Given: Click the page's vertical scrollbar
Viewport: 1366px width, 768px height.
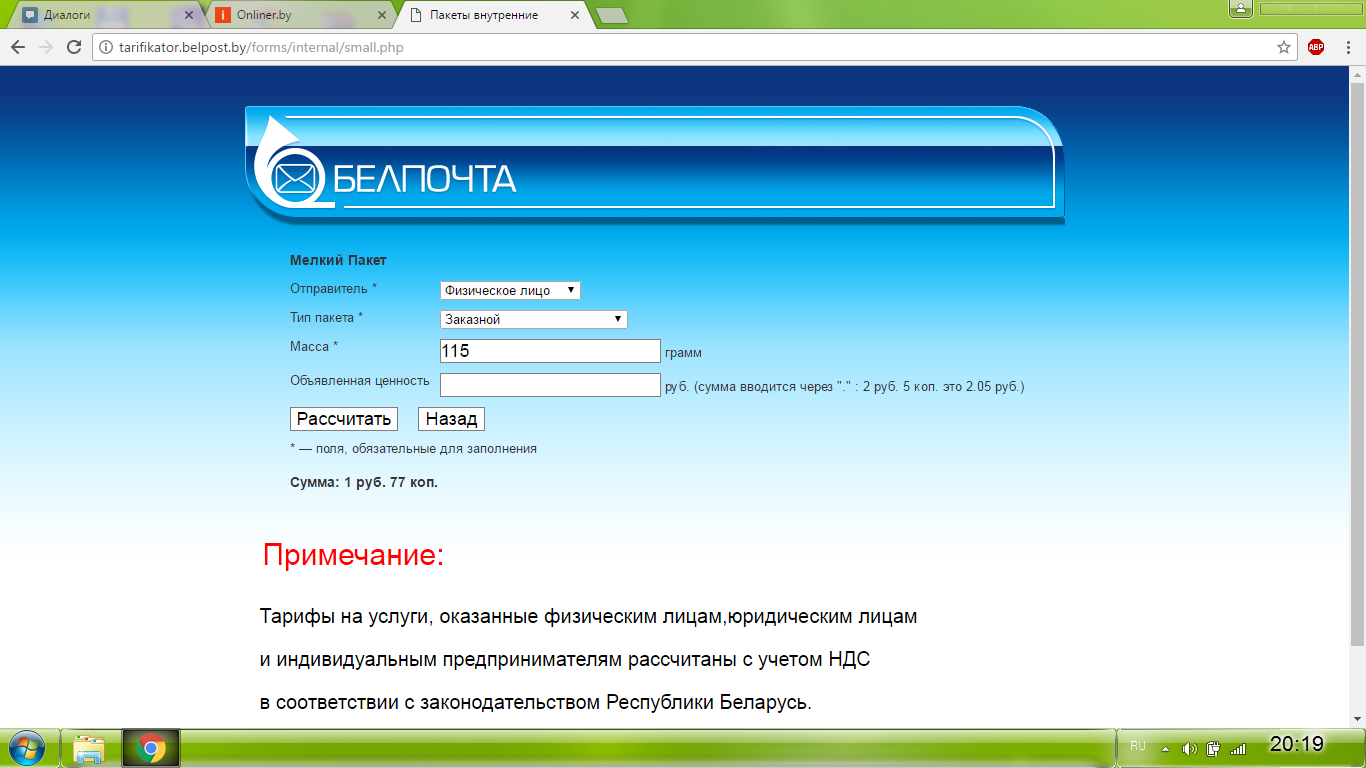Looking at the screenshot, I should coord(1357,360).
